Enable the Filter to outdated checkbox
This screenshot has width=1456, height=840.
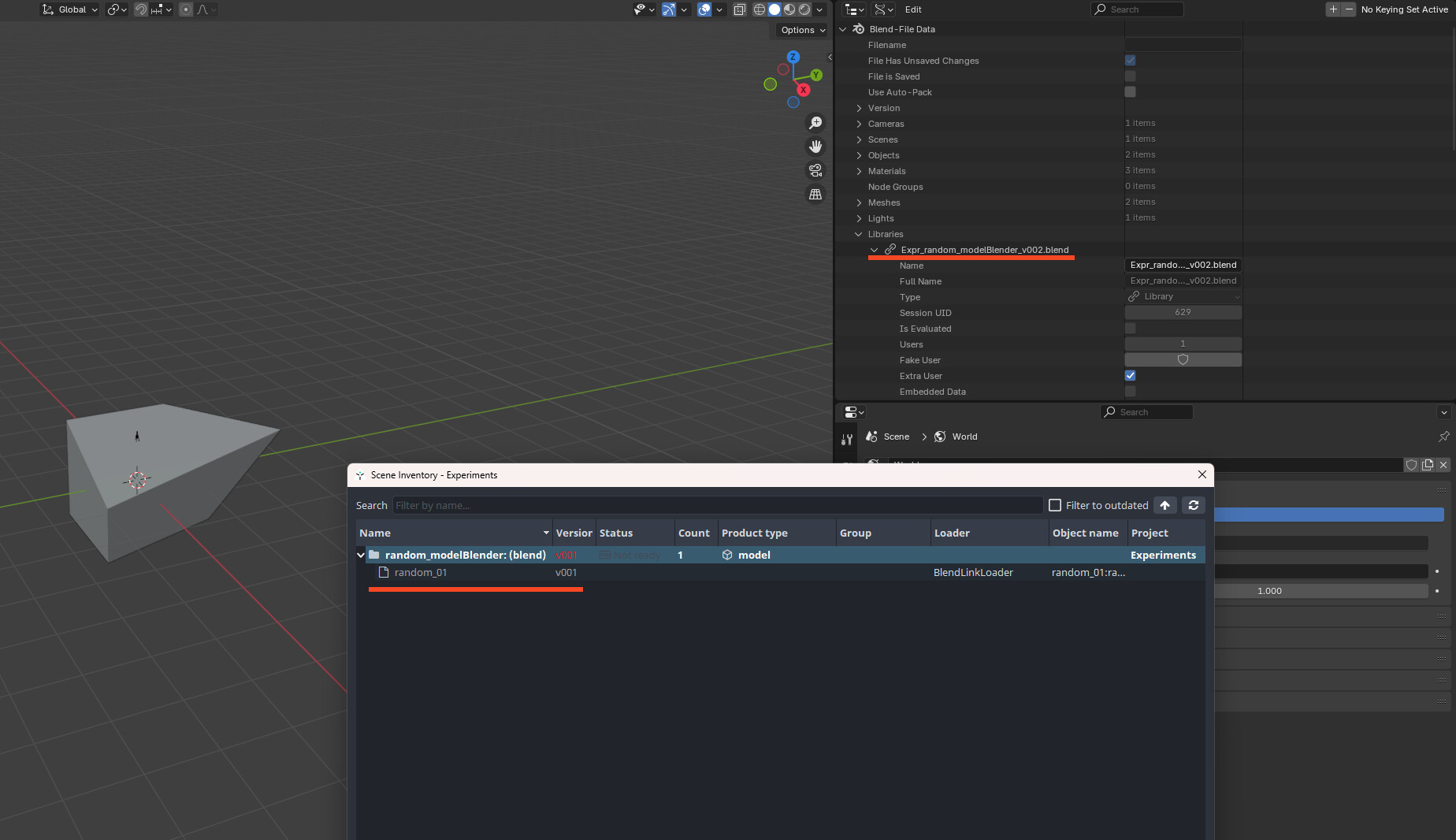click(1055, 505)
